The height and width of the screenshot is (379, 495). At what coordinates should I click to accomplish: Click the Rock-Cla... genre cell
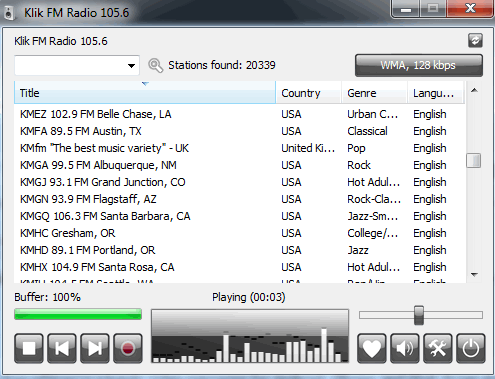[x=374, y=199]
